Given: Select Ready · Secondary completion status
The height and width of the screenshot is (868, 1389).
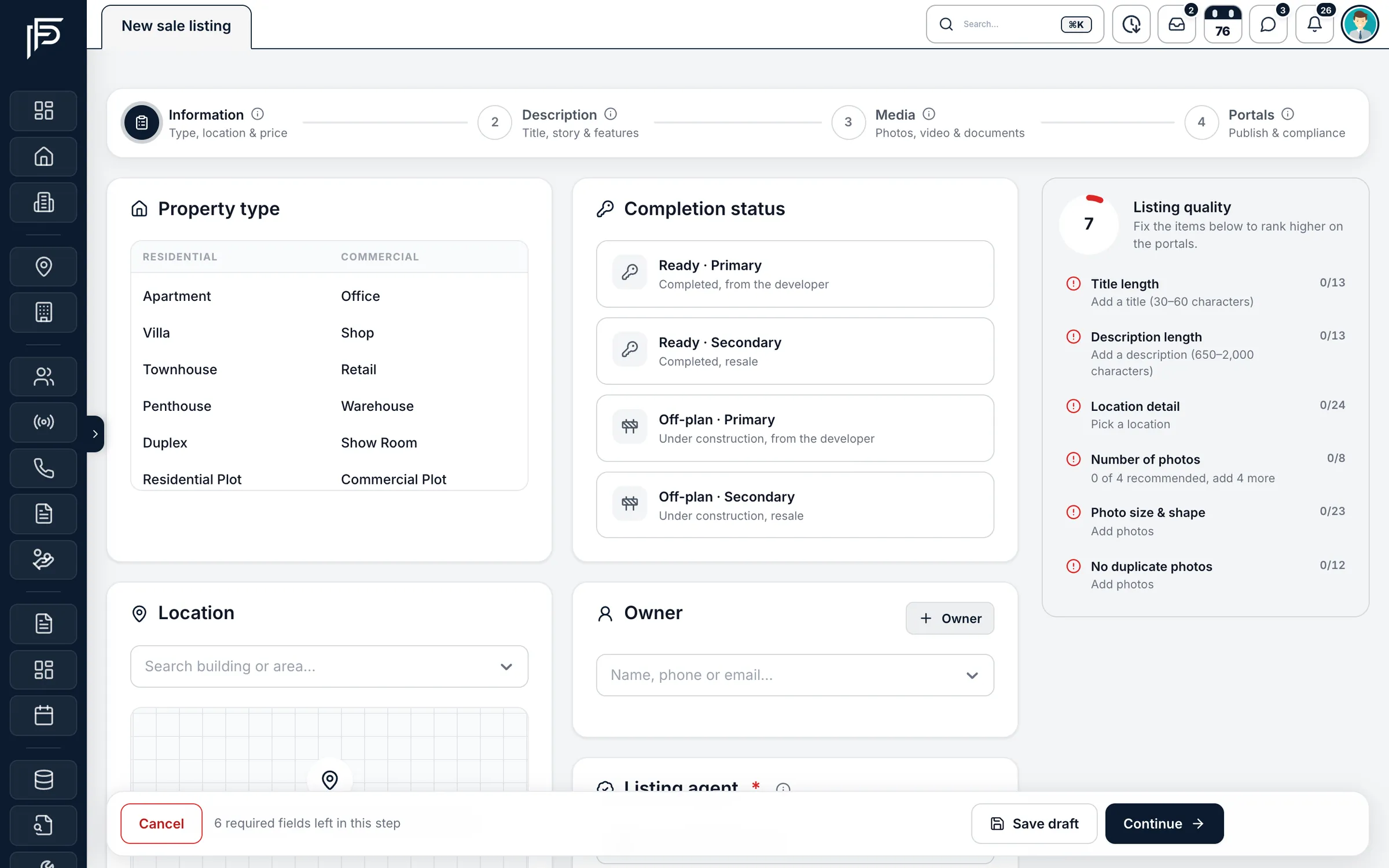Looking at the screenshot, I should click(795, 351).
